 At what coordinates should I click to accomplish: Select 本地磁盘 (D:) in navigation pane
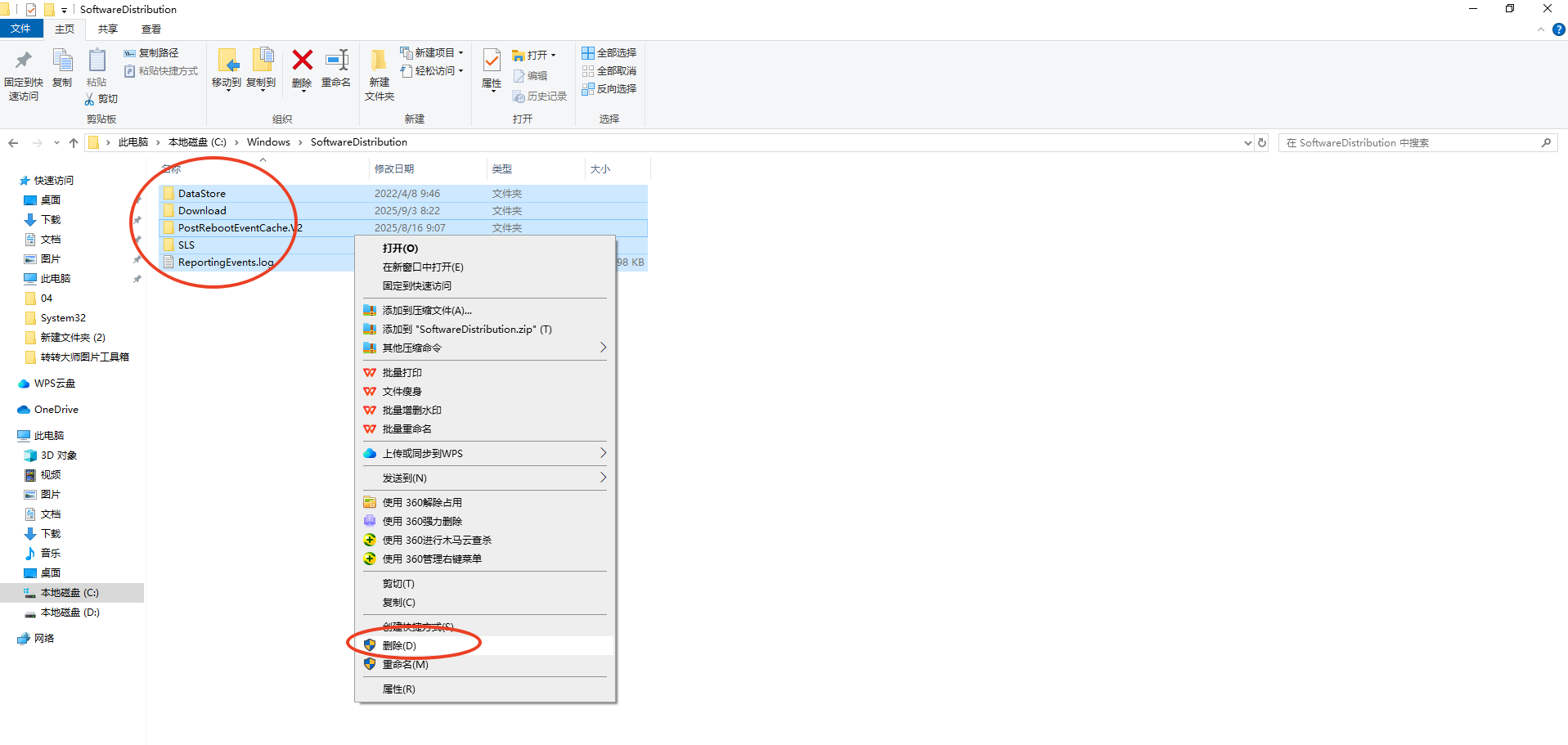click(70, 612)
